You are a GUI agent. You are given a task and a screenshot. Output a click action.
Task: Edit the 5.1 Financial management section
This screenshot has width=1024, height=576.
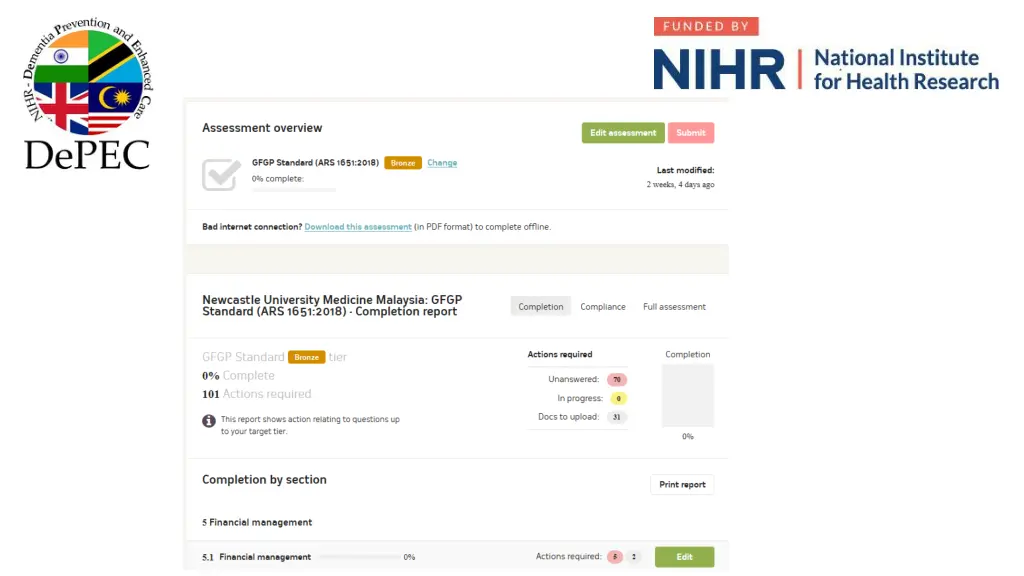[684, 557]
